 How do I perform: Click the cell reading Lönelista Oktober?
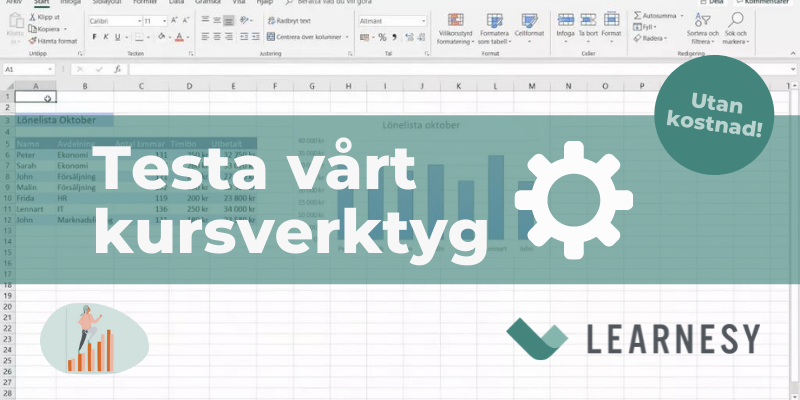(x=64, y=120)
